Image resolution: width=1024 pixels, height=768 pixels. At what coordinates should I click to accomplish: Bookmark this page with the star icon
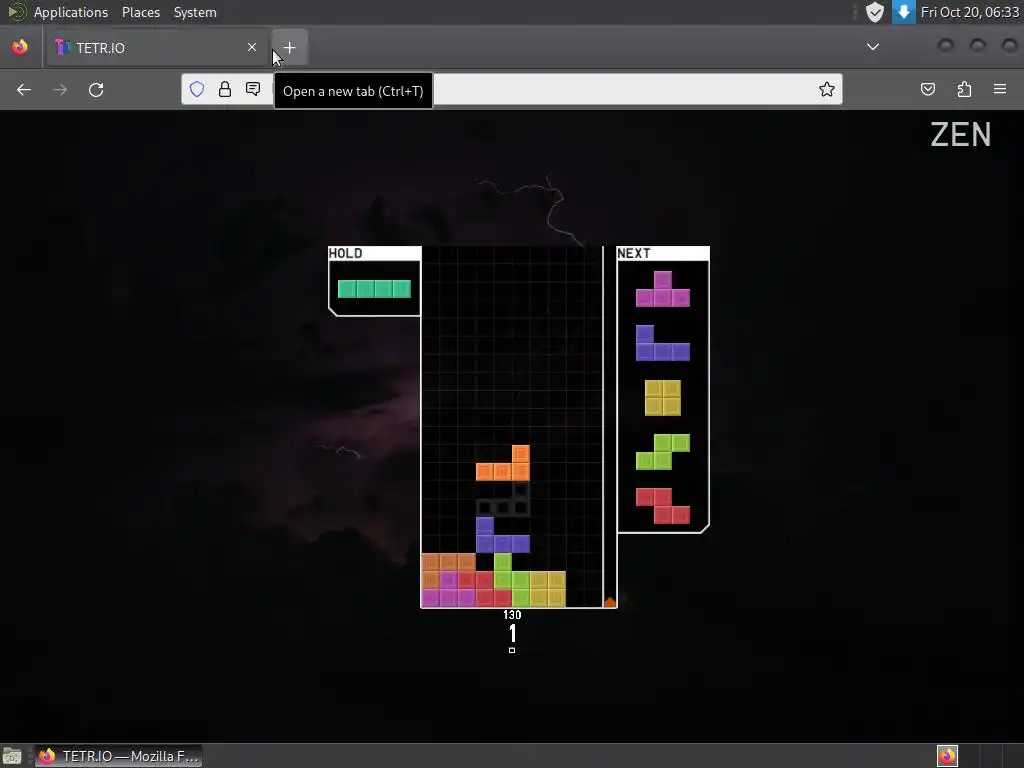(827, 89)
